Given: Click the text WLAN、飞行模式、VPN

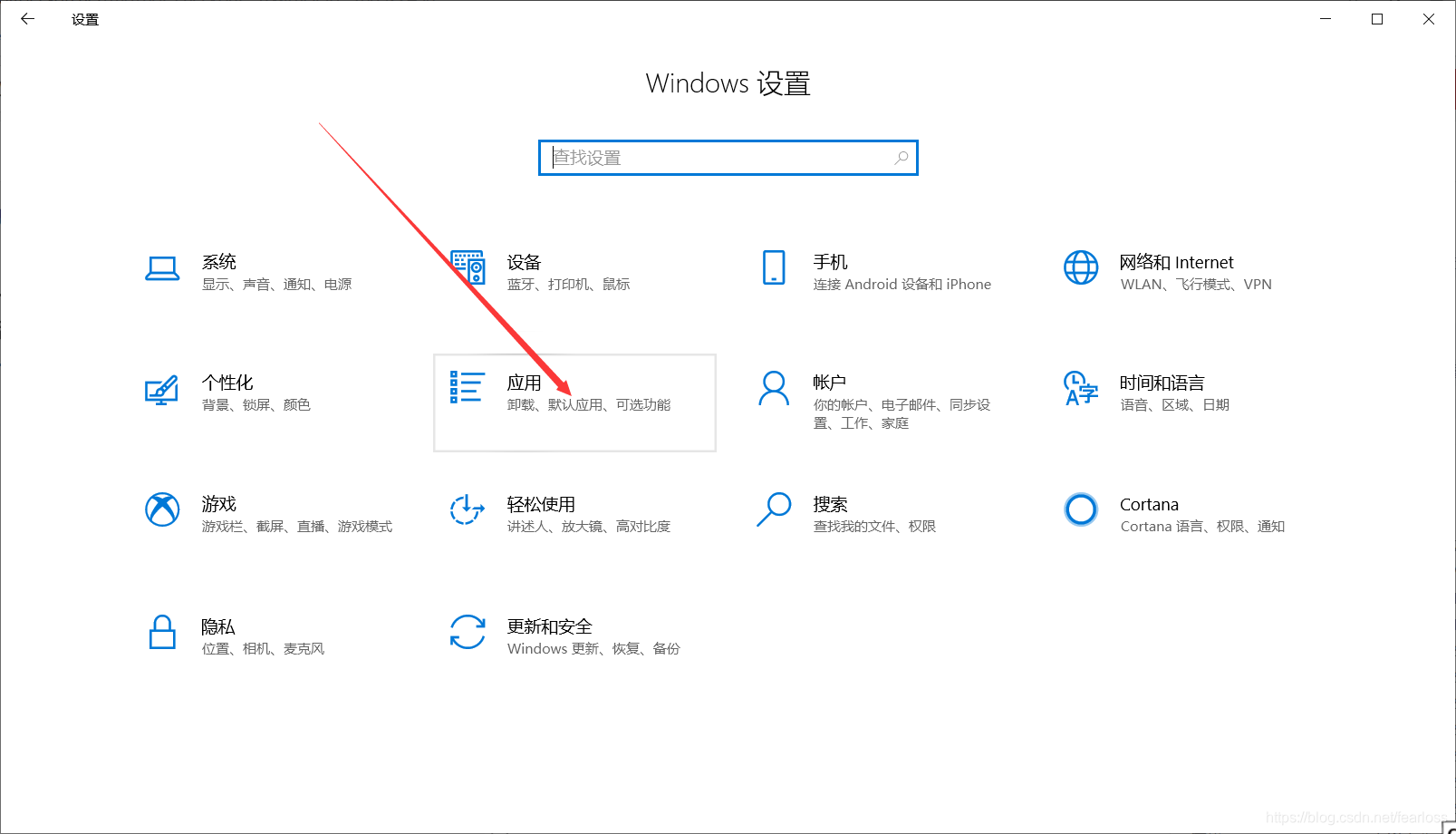Looking at the screenshot, I should pos(1196,285).
